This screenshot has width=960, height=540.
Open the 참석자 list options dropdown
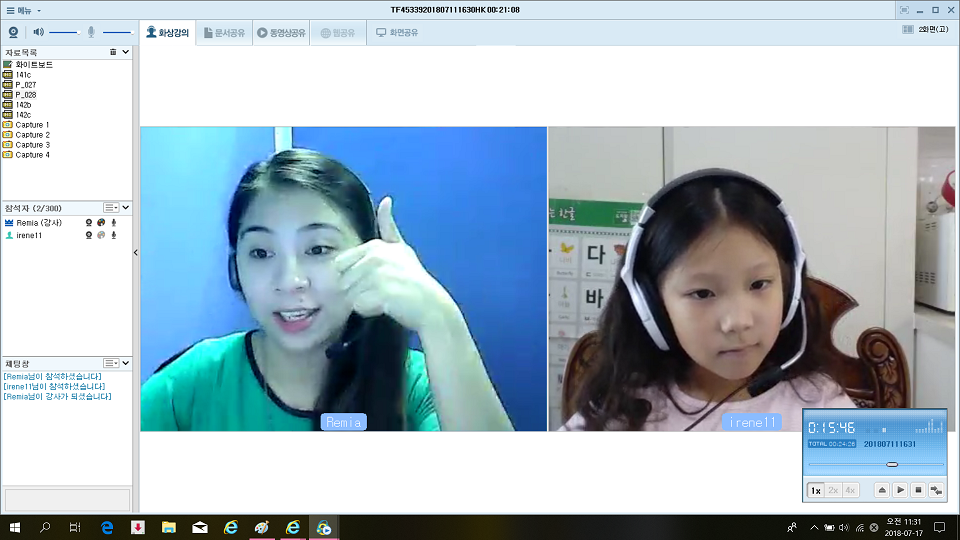[x=111, y=208]
